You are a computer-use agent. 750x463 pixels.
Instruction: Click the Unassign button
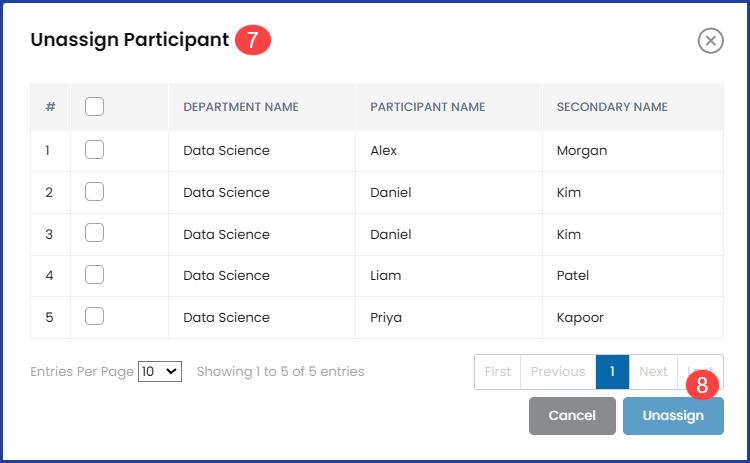(x=673, y=416)
